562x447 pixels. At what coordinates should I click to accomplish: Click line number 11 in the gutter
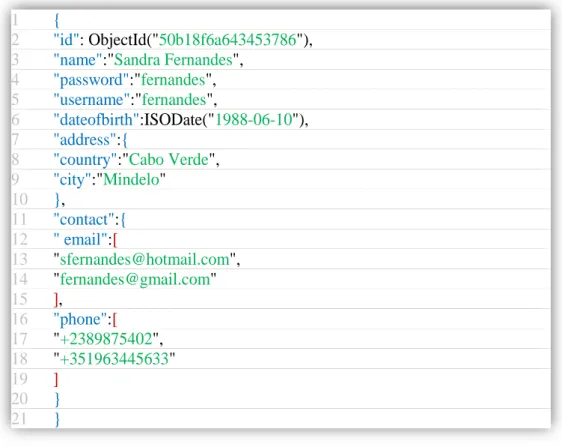tap(19, 219)
